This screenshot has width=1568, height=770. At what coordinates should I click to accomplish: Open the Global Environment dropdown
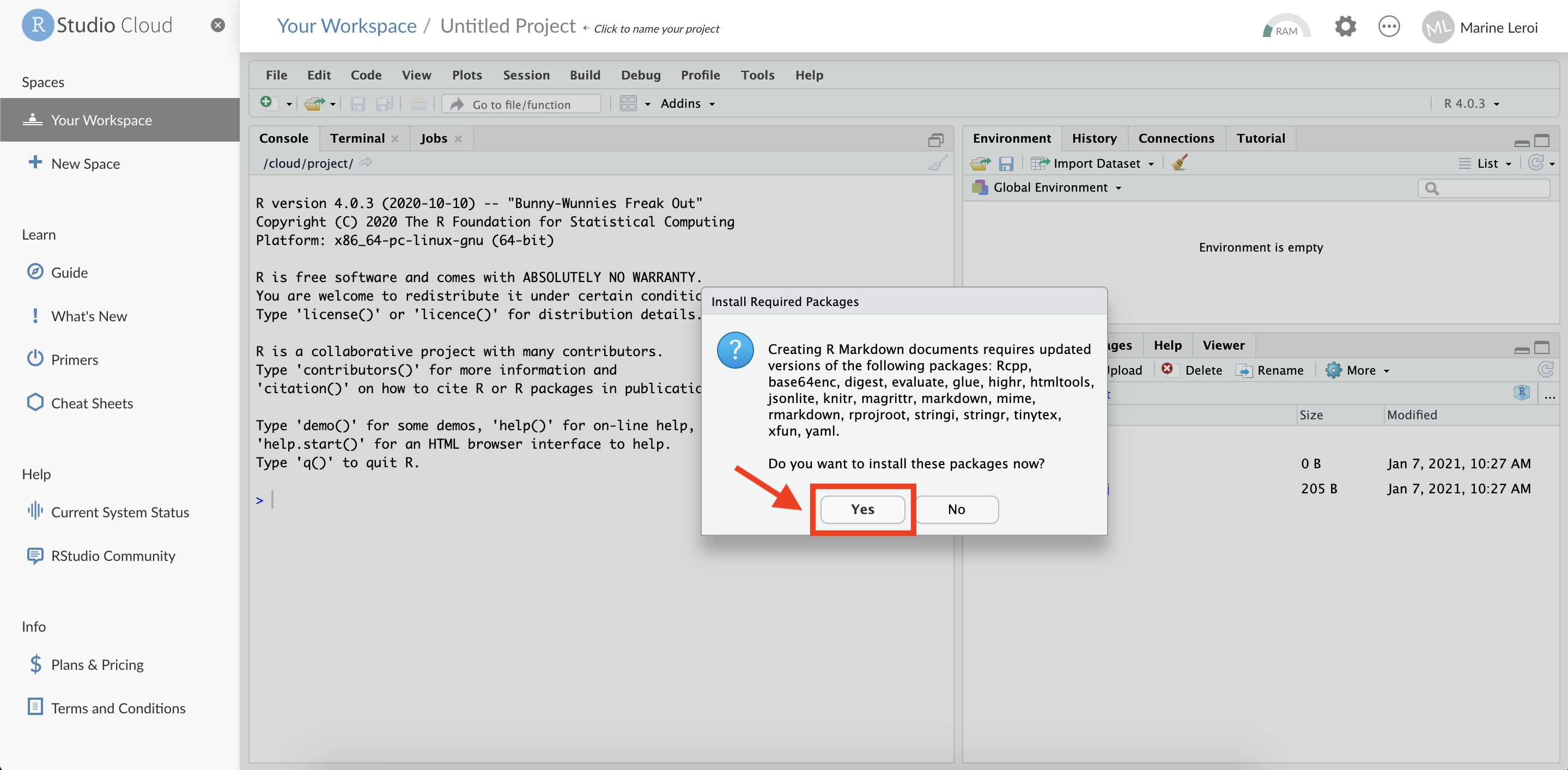[1047, 187]
